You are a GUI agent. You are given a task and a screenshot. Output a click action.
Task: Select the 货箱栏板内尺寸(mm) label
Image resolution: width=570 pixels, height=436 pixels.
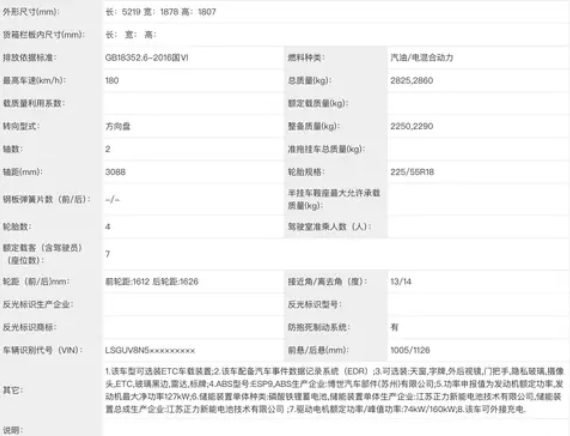[44, 35]
